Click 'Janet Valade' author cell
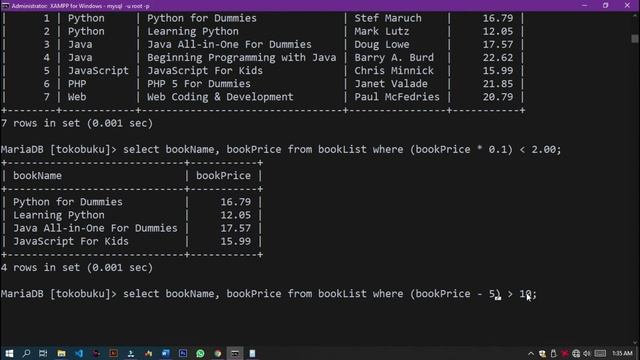Image resolution: width=640 pixels, height=360 pixels. (391, 84)
